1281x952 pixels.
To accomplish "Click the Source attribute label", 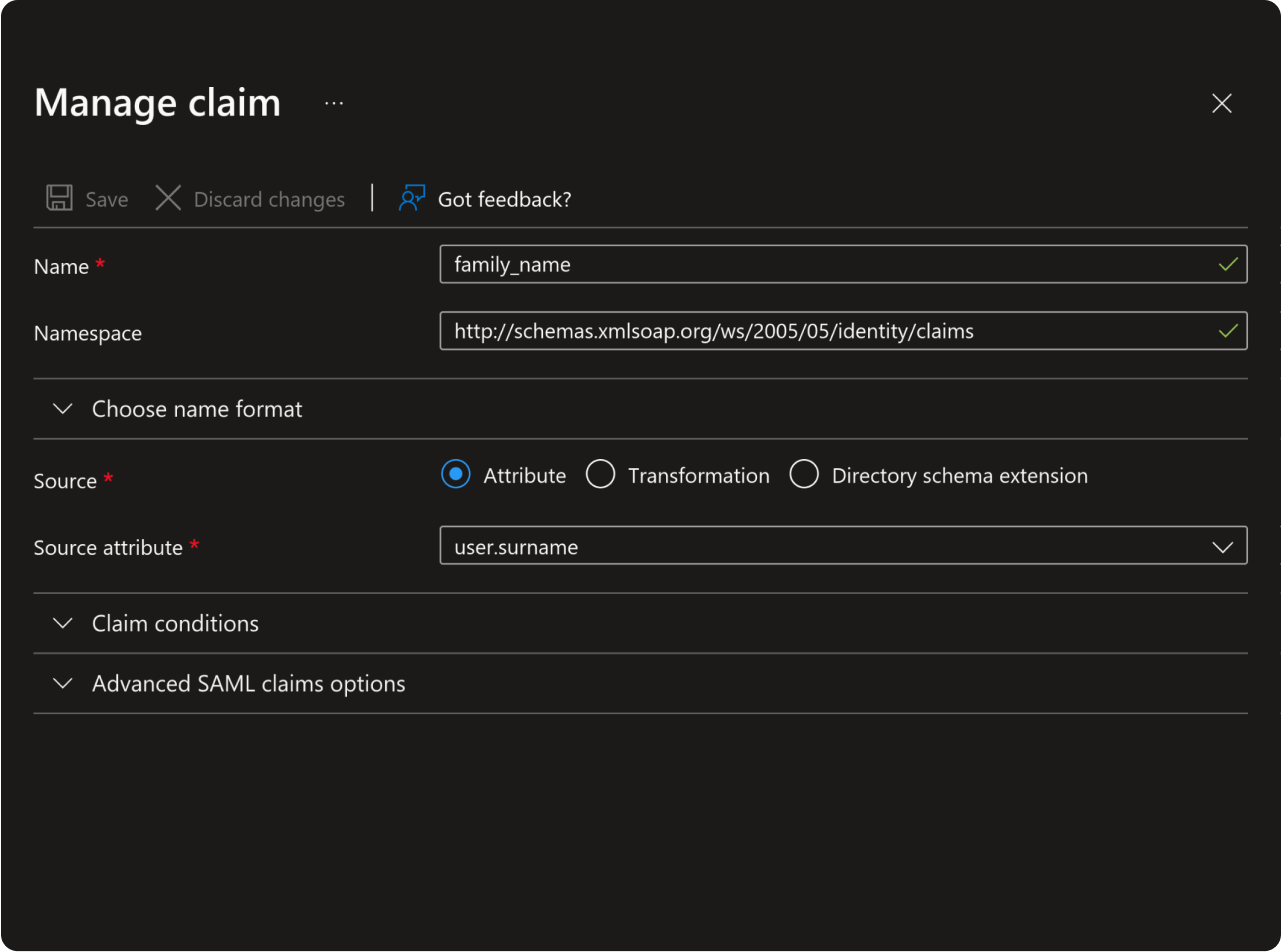I will [x=108, y=548].
